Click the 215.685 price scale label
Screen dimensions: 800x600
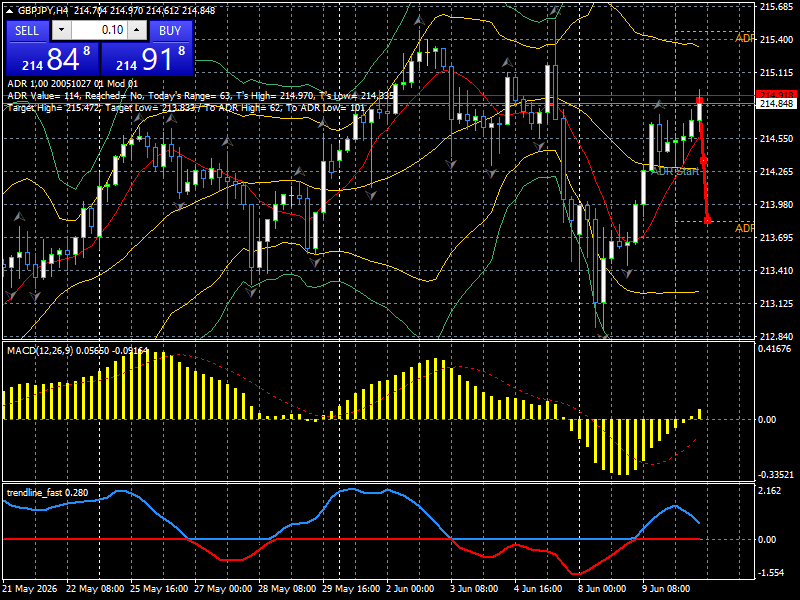[x=777, y=7]
